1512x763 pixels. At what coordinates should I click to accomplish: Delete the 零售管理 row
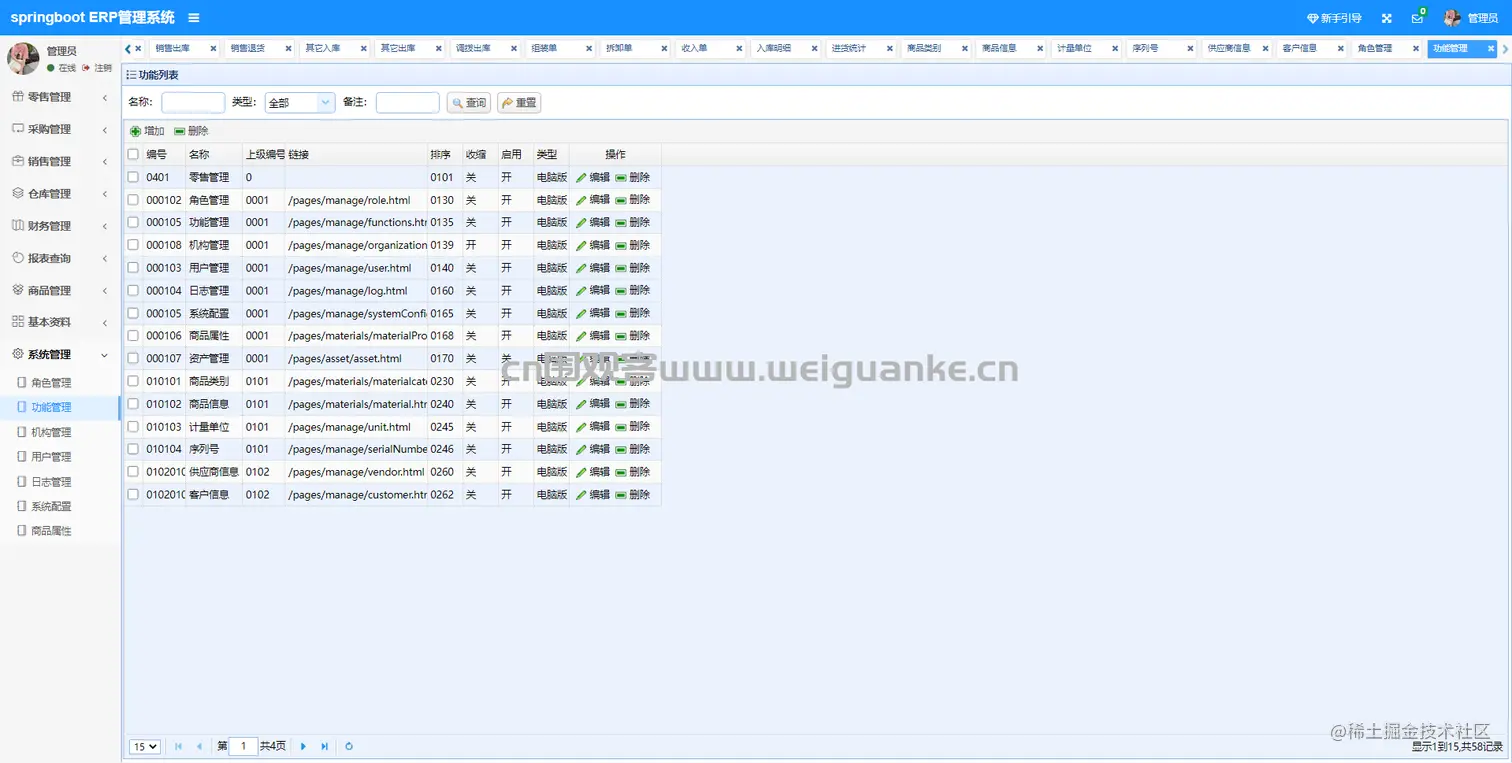click(633, 177)
